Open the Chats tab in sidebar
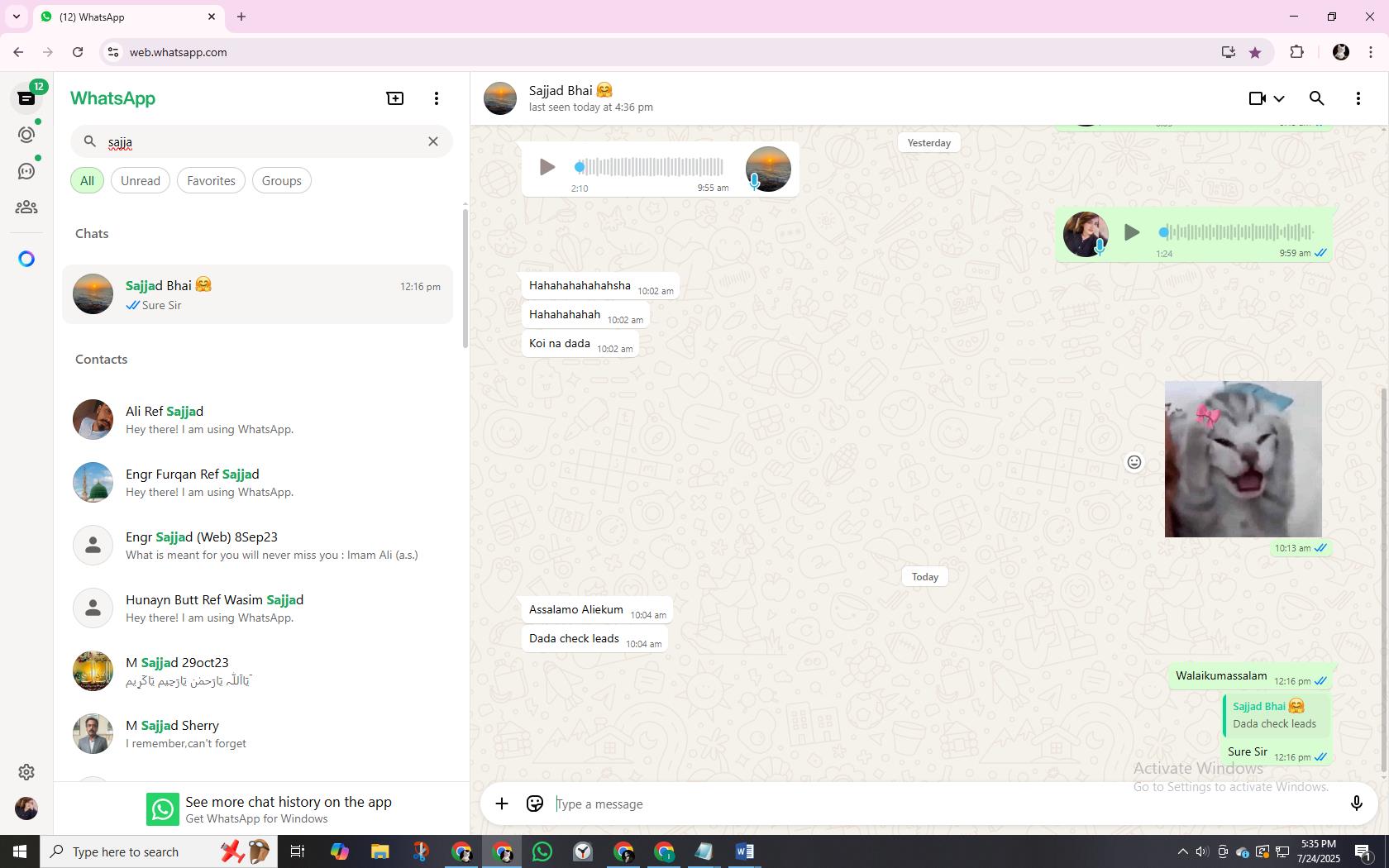 tap(26, 98)
